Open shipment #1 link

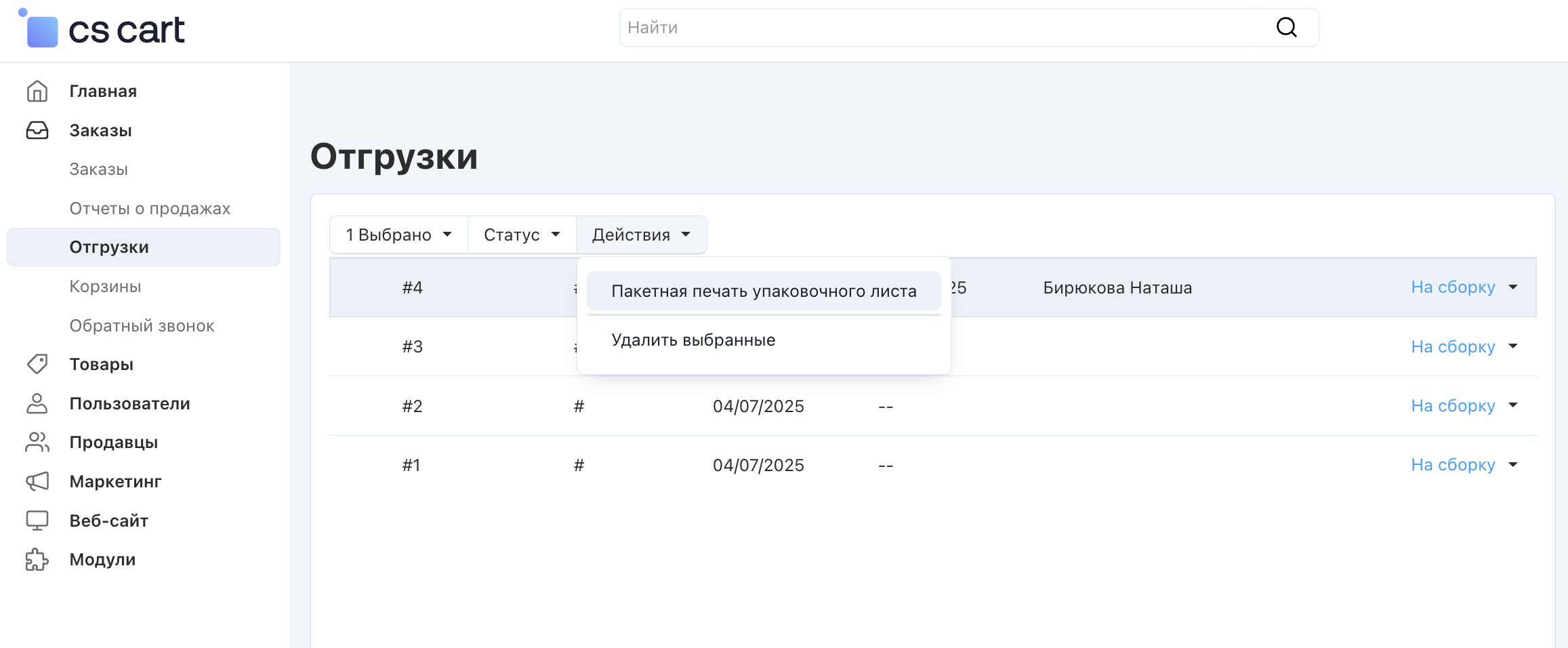pos(411,465)
